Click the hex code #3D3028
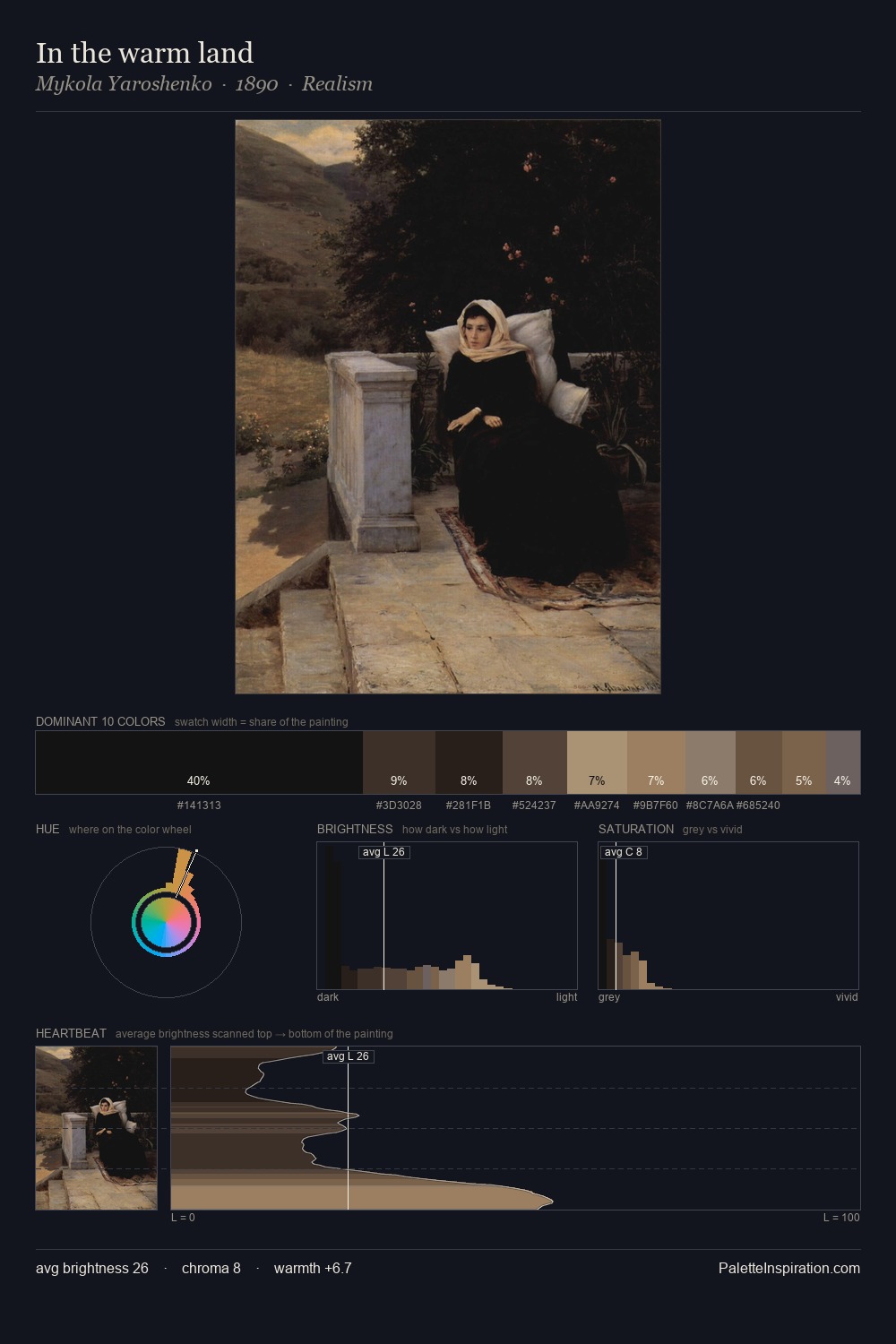Screen dimensions: 896x1344 click(399, 806)
